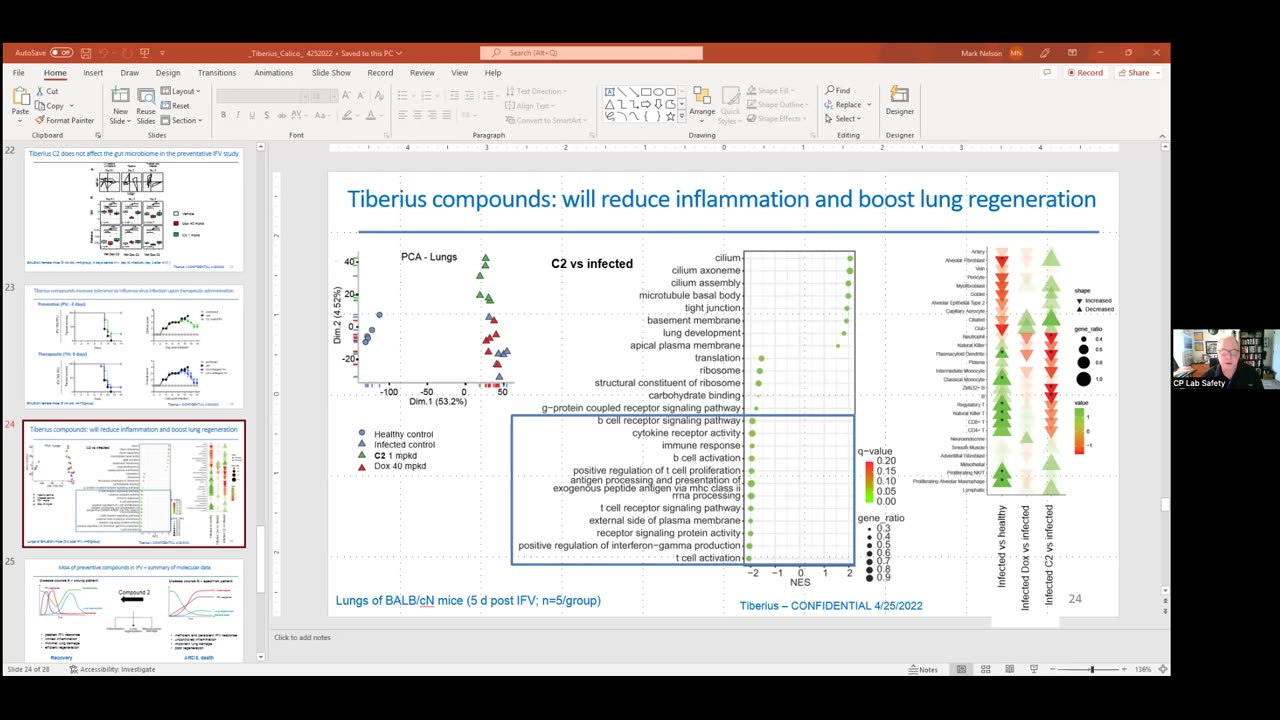Choose the star shape in gallery

(x=670, y=116)
